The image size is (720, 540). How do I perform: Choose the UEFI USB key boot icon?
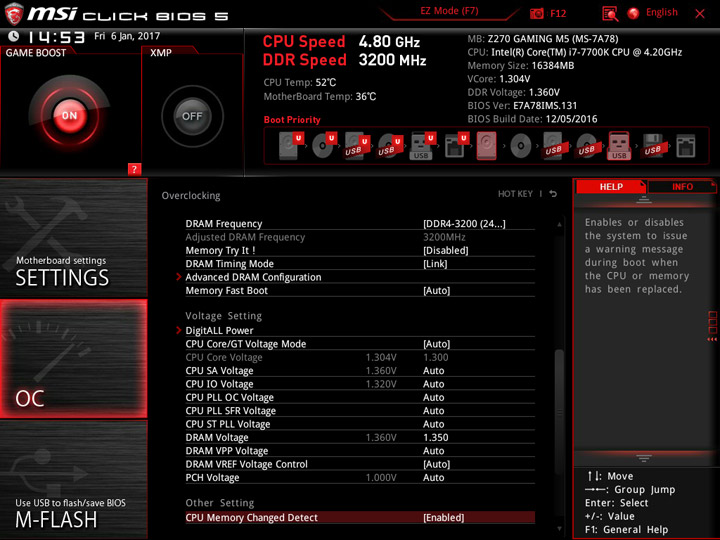[x=423, y=146]
